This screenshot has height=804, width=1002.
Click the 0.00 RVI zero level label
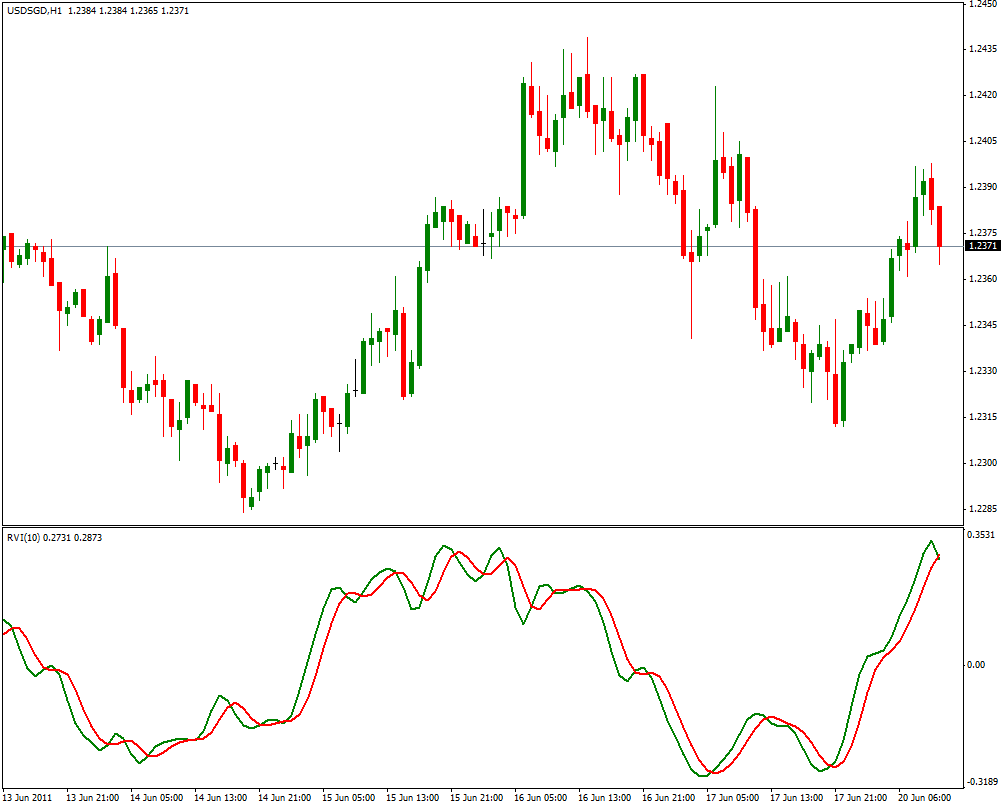976,665
